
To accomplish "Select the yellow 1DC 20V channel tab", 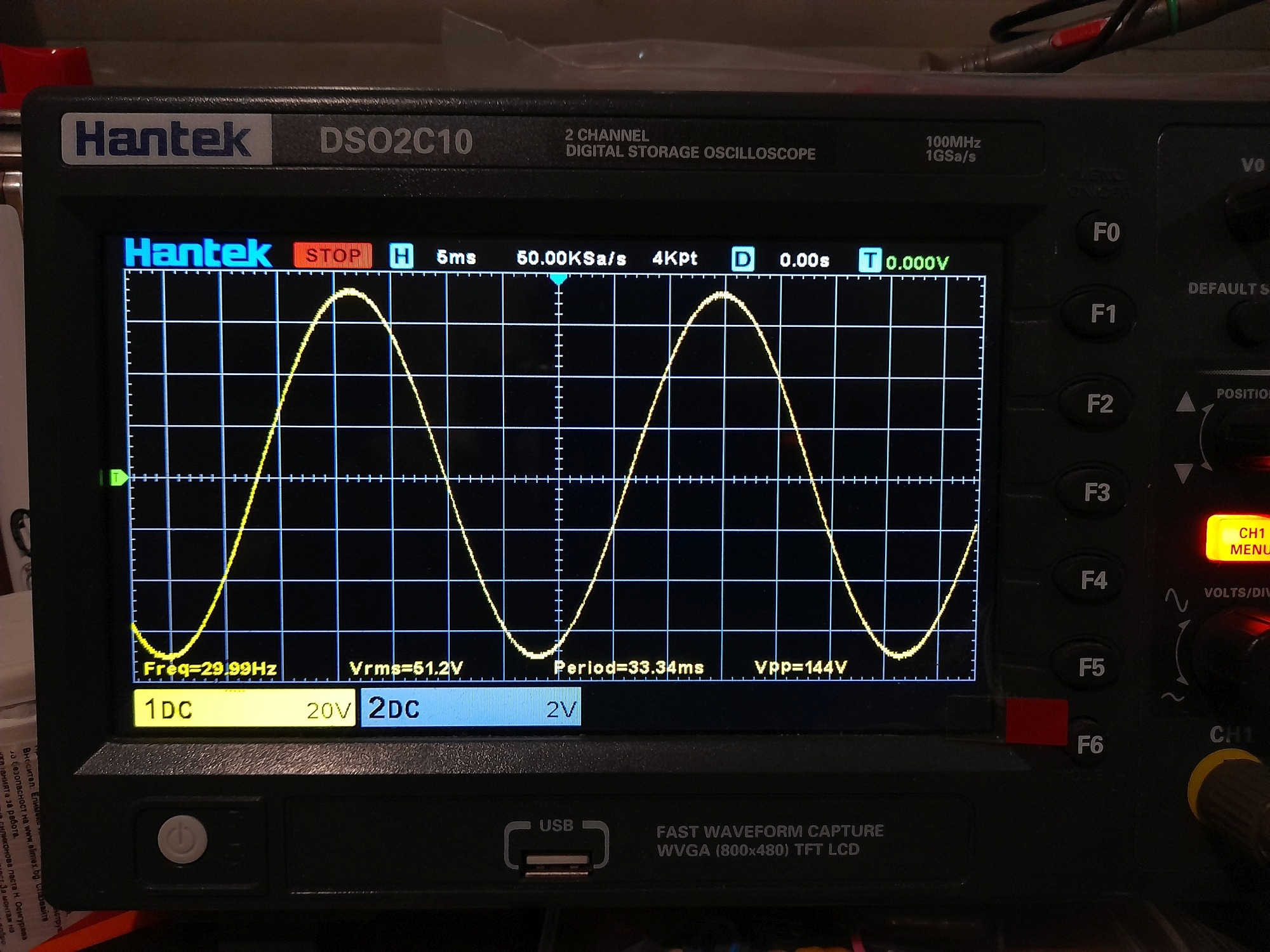I will click(244, 708).
